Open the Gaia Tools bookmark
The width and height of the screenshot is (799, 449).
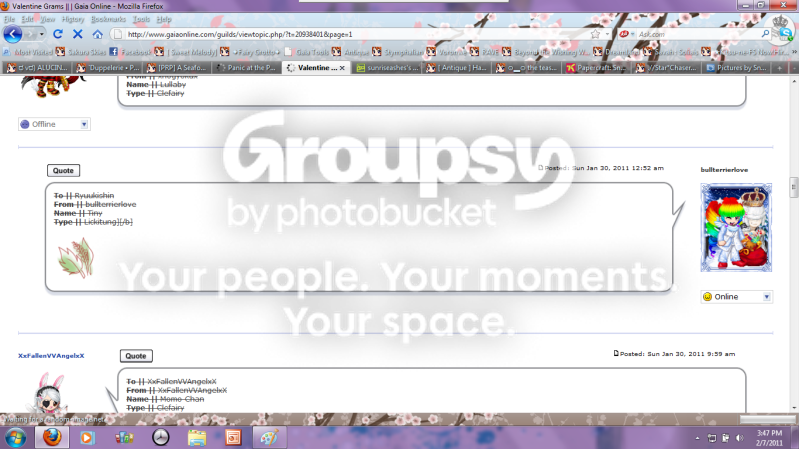(x=307, y=52)
